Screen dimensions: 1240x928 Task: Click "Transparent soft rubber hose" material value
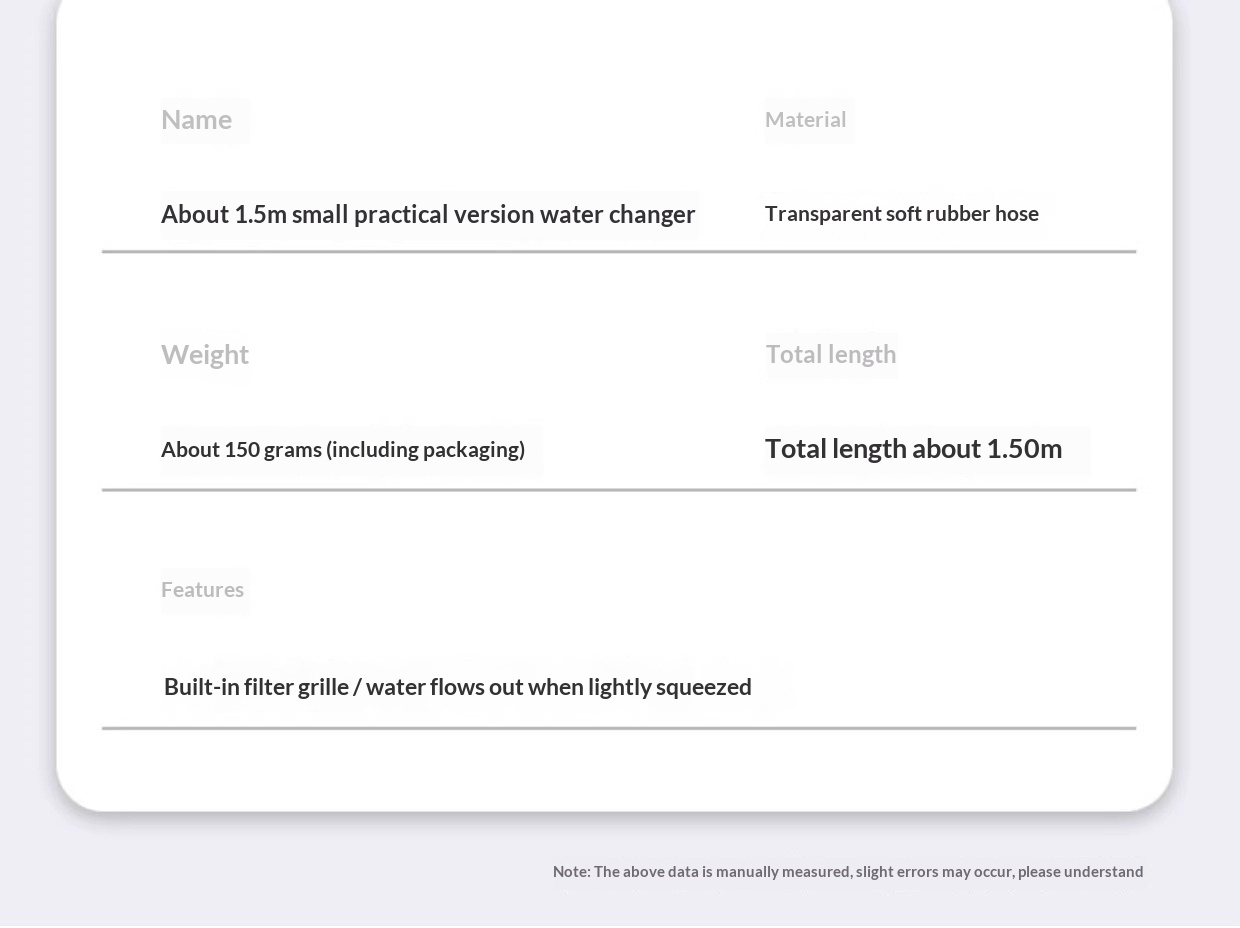(901, 214)
